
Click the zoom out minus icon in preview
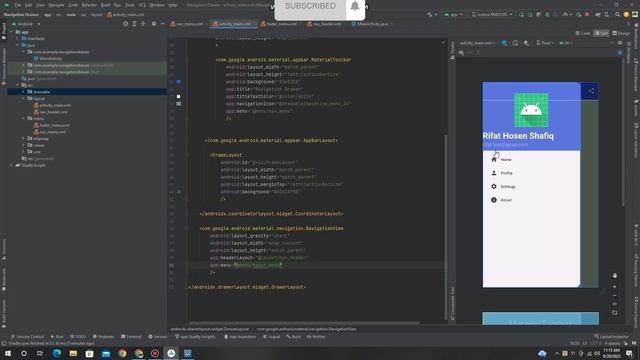pos(615,296)
